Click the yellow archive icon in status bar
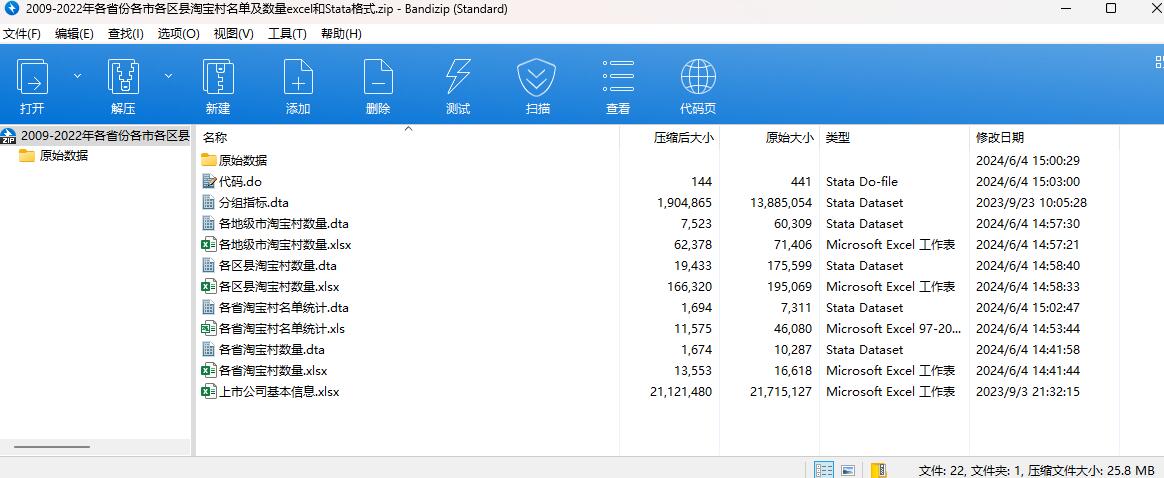1164x478 pixels. coord(878,470)
